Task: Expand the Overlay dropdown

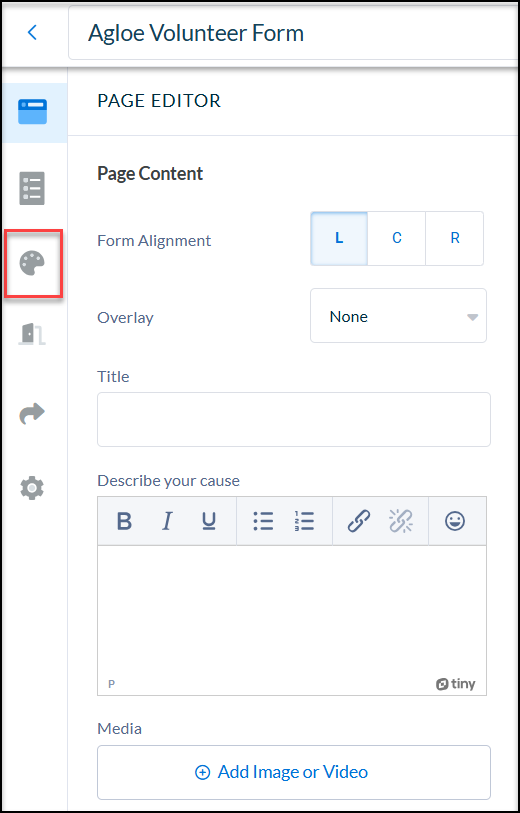Action: [398, 316]
